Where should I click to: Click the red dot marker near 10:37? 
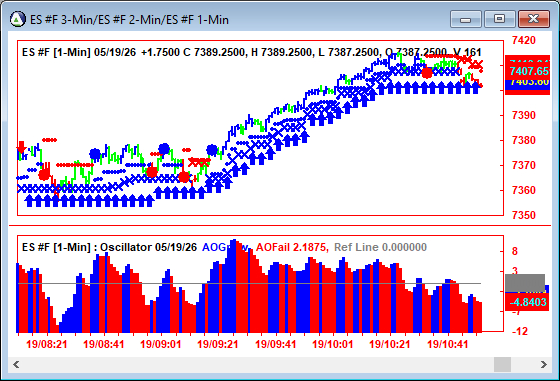click(x=427, y=73)
